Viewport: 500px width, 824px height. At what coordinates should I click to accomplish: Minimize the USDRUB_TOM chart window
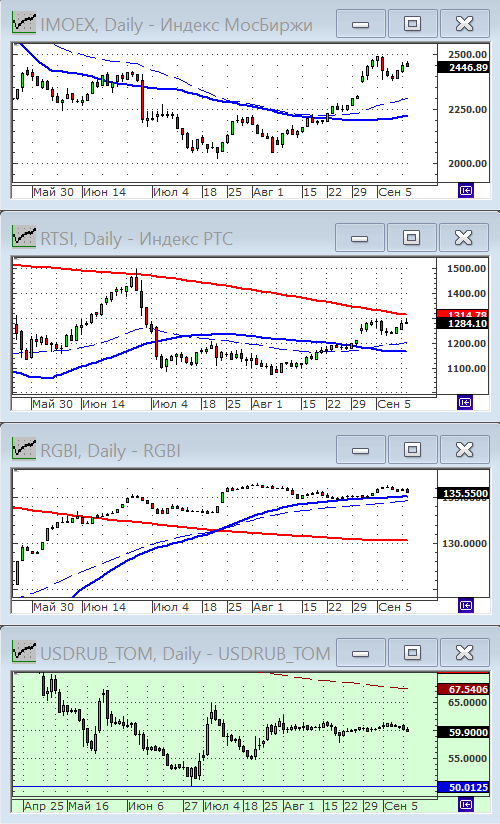[360, 653]
